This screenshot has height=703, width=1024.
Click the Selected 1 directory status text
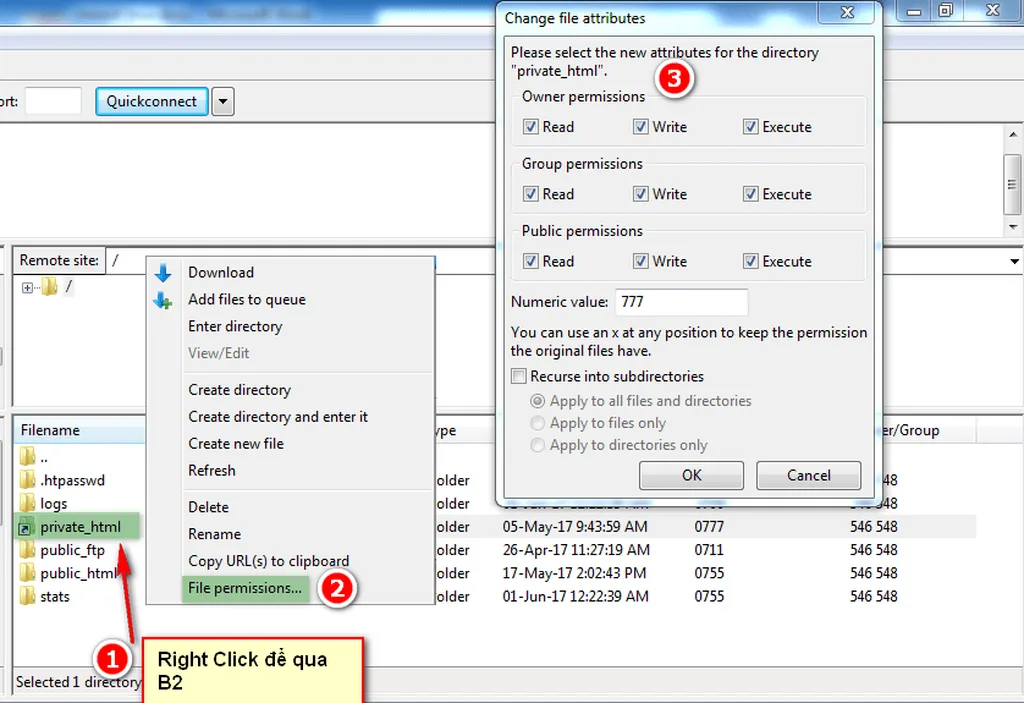(x=78, y=681)
